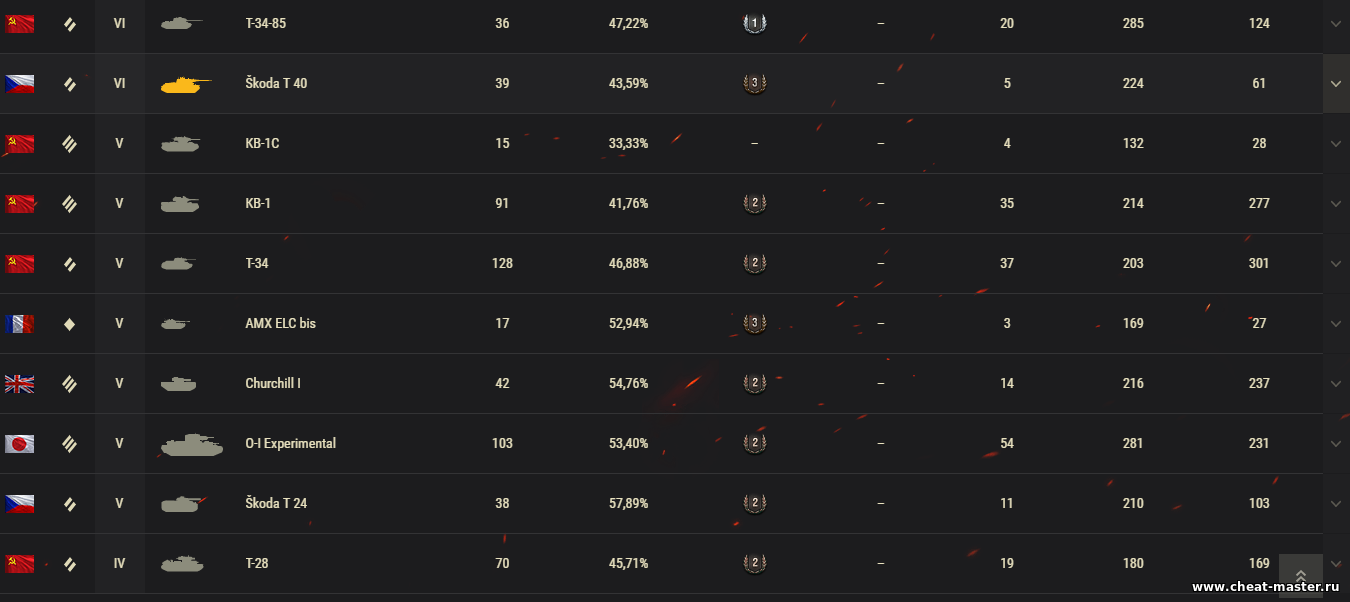Click the French flag beside AMX ELC bis
Image resolution: width=1350 pixels, height=602 pixels.
20,324
